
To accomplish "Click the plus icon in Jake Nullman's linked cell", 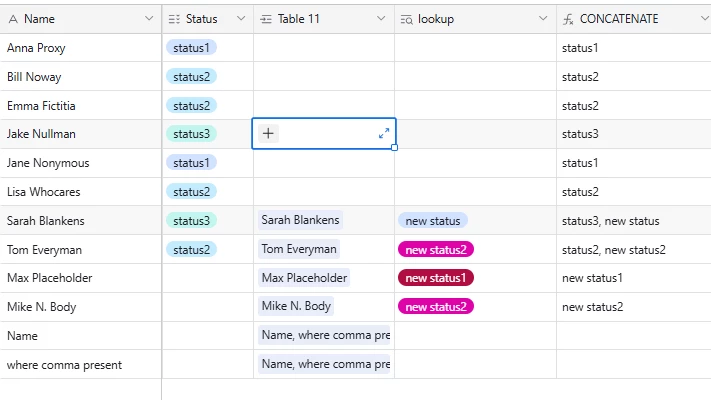I will (268, 133).
